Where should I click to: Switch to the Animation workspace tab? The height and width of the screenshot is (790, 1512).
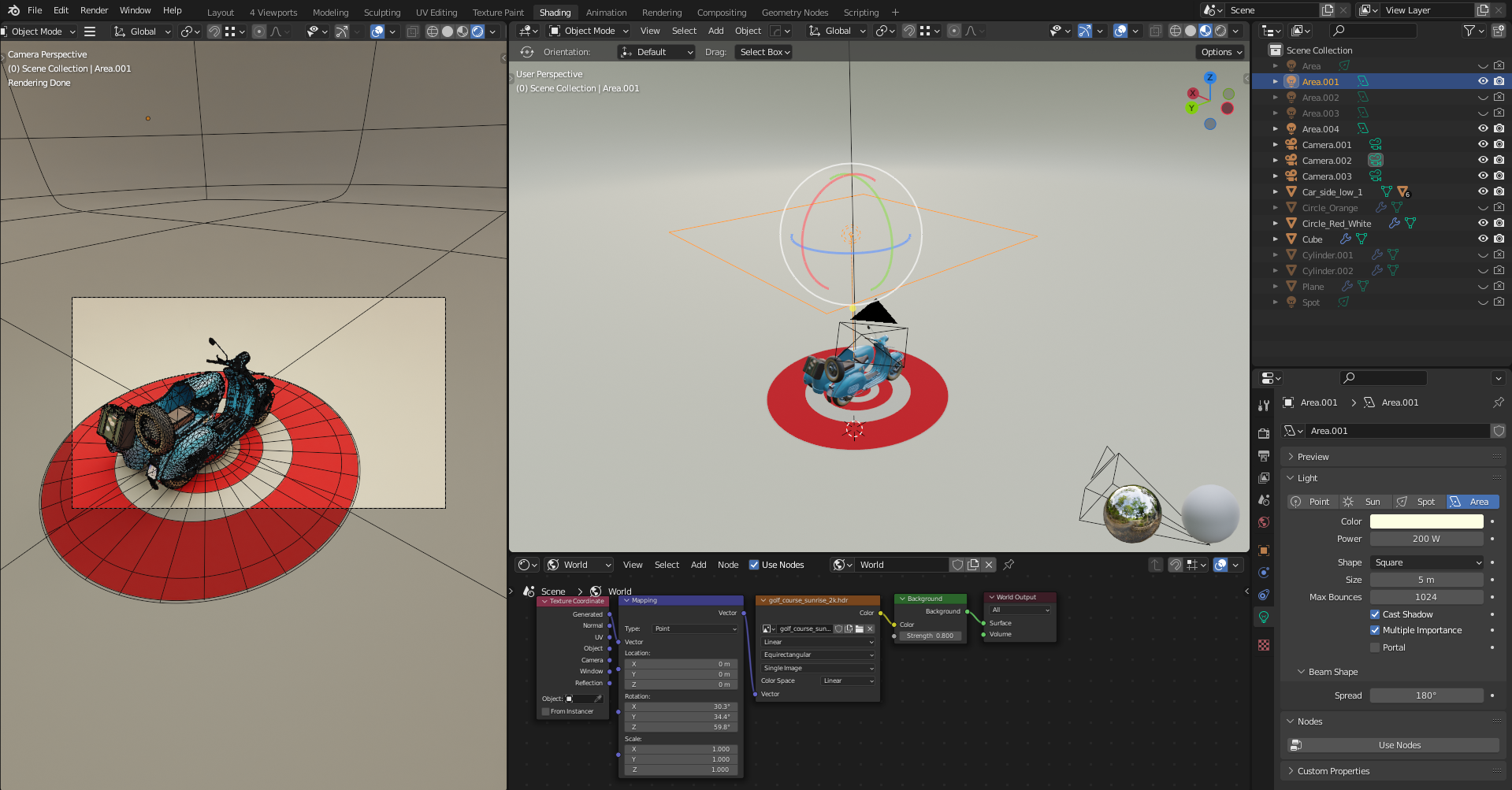pyautogui.click(x=606, y=12)
